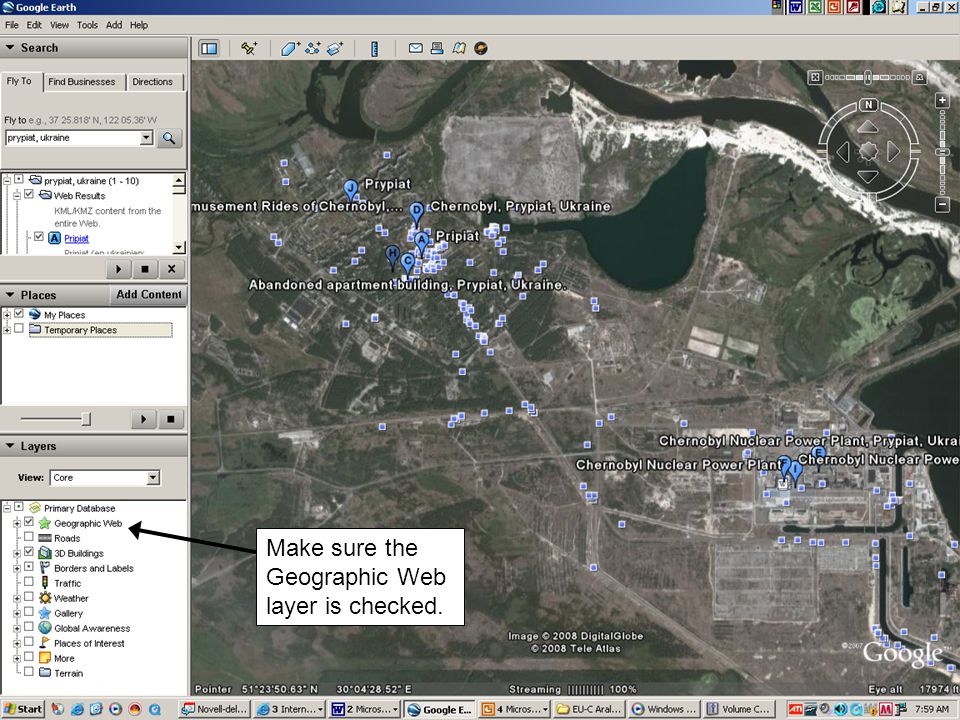960x720 pixels.
Task: Click the Add Placemark toolbar icon
Action: 249,48
